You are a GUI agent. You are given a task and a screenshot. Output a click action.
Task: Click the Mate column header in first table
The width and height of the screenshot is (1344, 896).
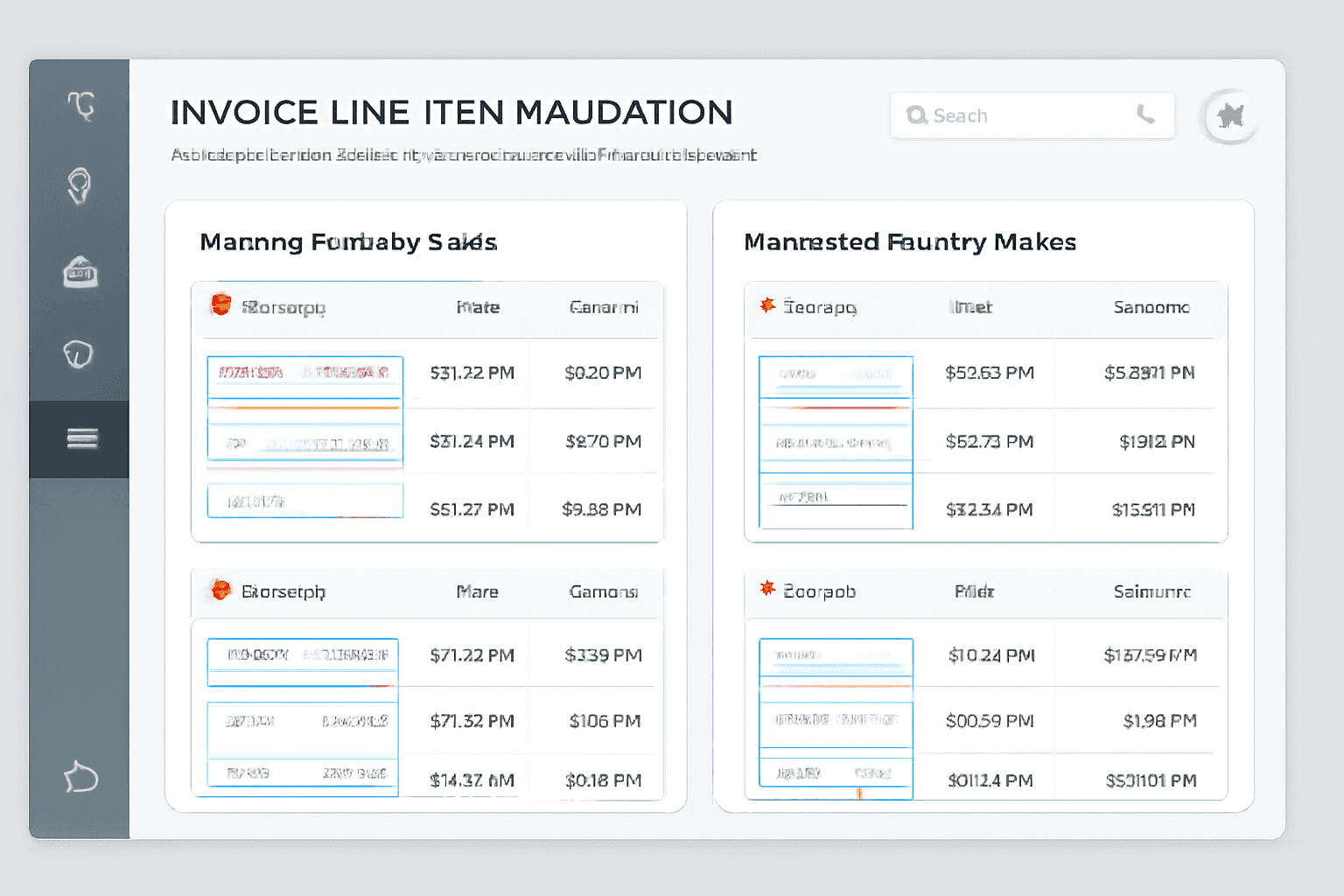[x=478, y=307]
